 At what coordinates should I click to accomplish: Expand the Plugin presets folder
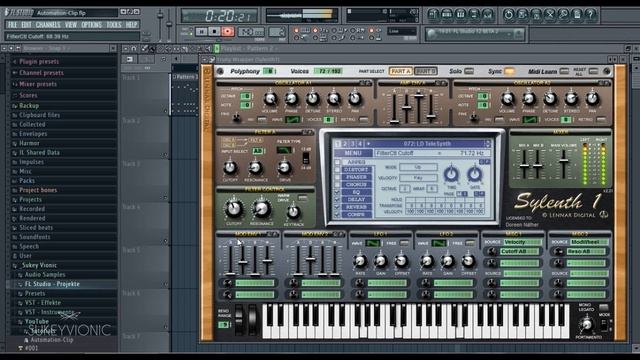[39, 62]
